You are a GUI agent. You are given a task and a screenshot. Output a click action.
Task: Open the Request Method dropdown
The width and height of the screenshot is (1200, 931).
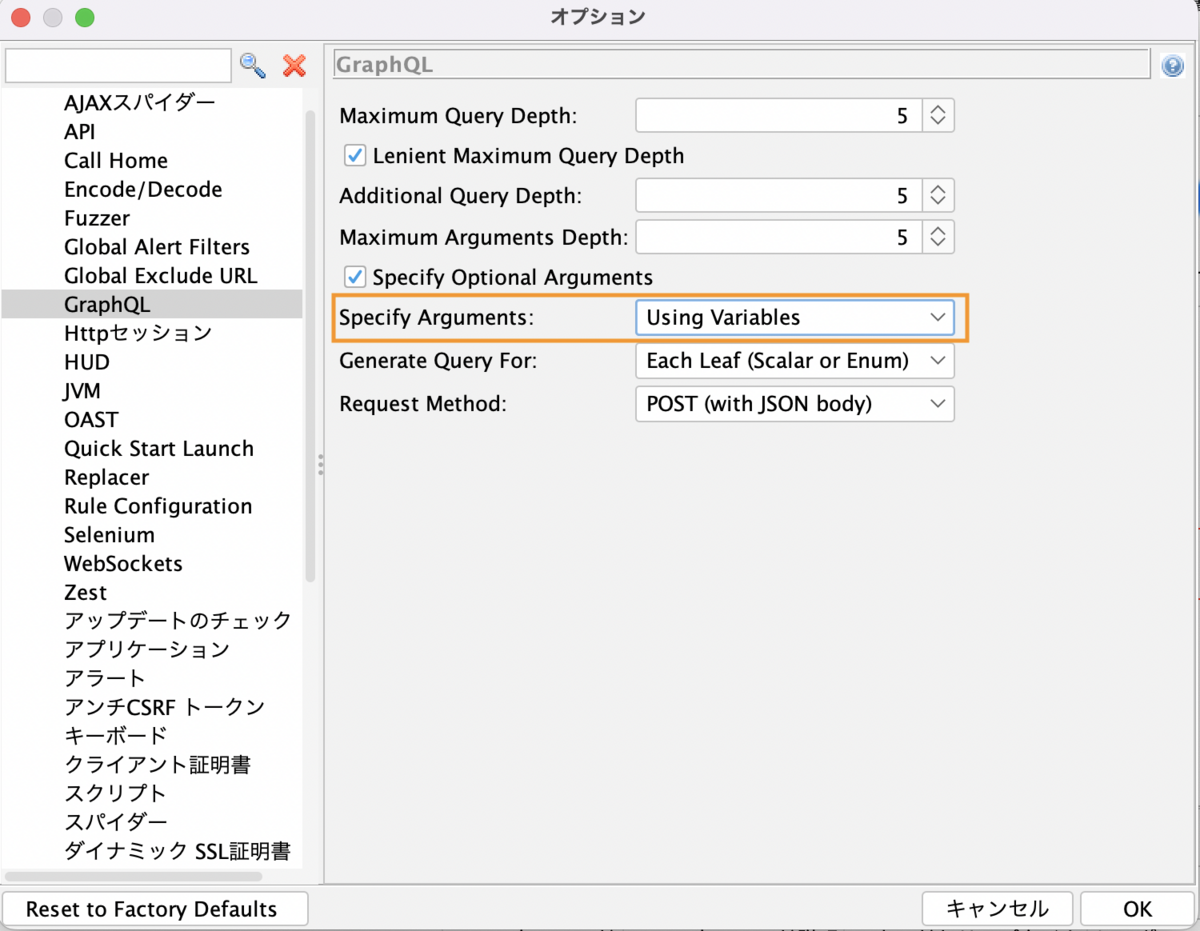[x=795, y=404]
